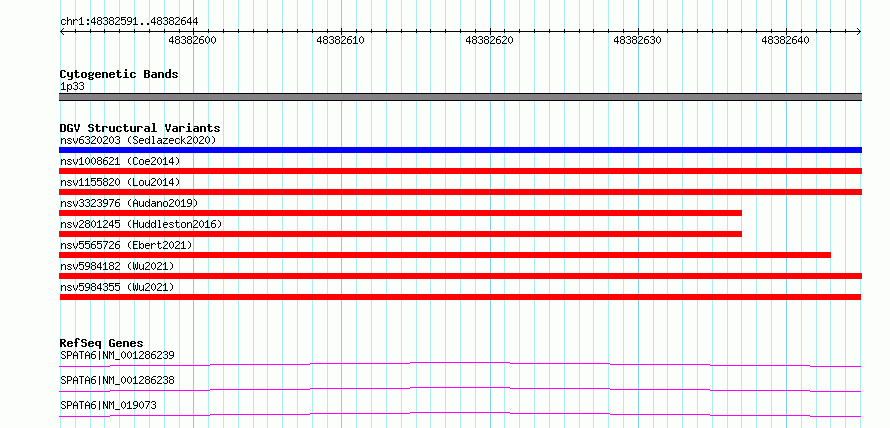Click ruler tick label 48382620
This screenshot has height=428, width=890.
click(x=489, y=40)
